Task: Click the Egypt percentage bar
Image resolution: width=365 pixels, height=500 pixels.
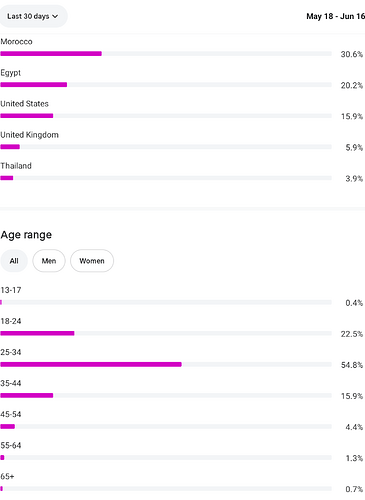Action: pos(166,85)
